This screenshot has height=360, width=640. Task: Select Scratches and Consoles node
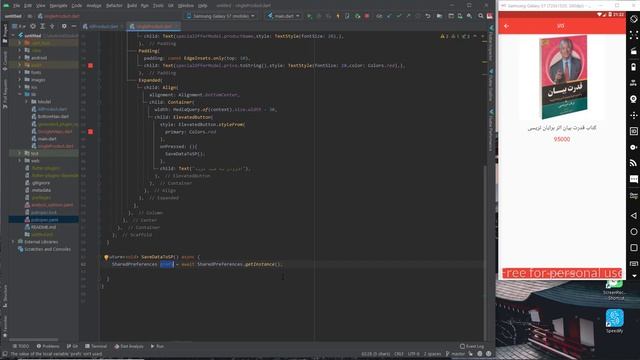click(x=44, y=249)
